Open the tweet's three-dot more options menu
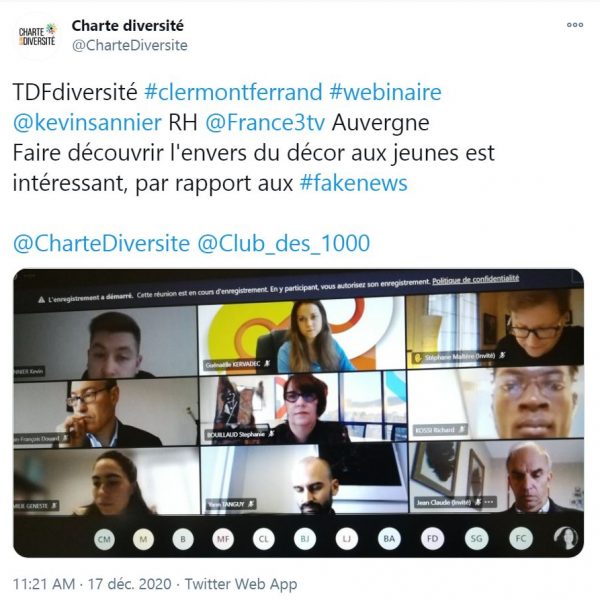This screenshot has height=600, width=600. pos(575,25)
